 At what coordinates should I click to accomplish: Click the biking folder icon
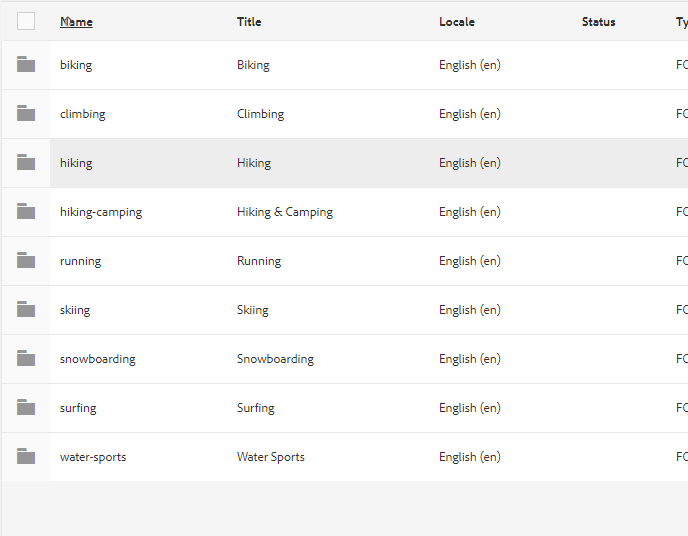[x=26, y=65]
